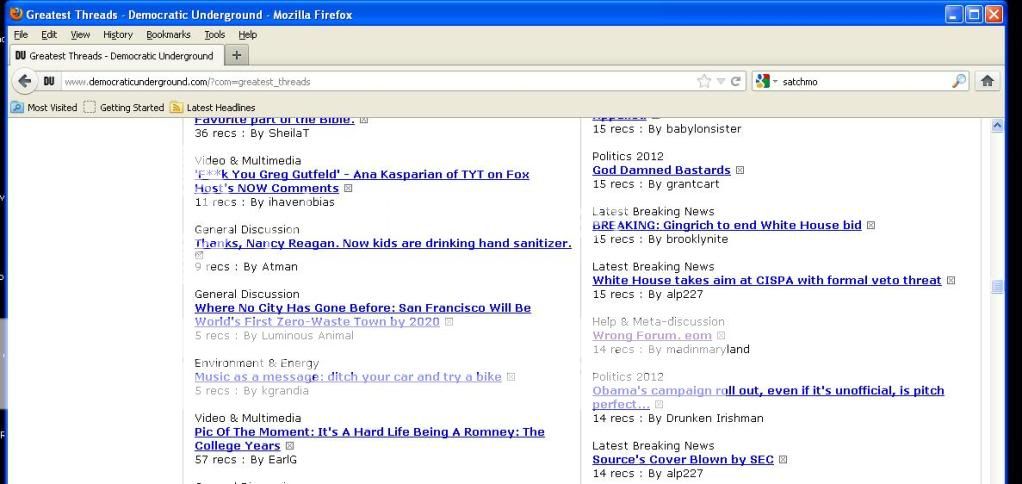Open a new tab with the plus button

[x=237, y=56]
